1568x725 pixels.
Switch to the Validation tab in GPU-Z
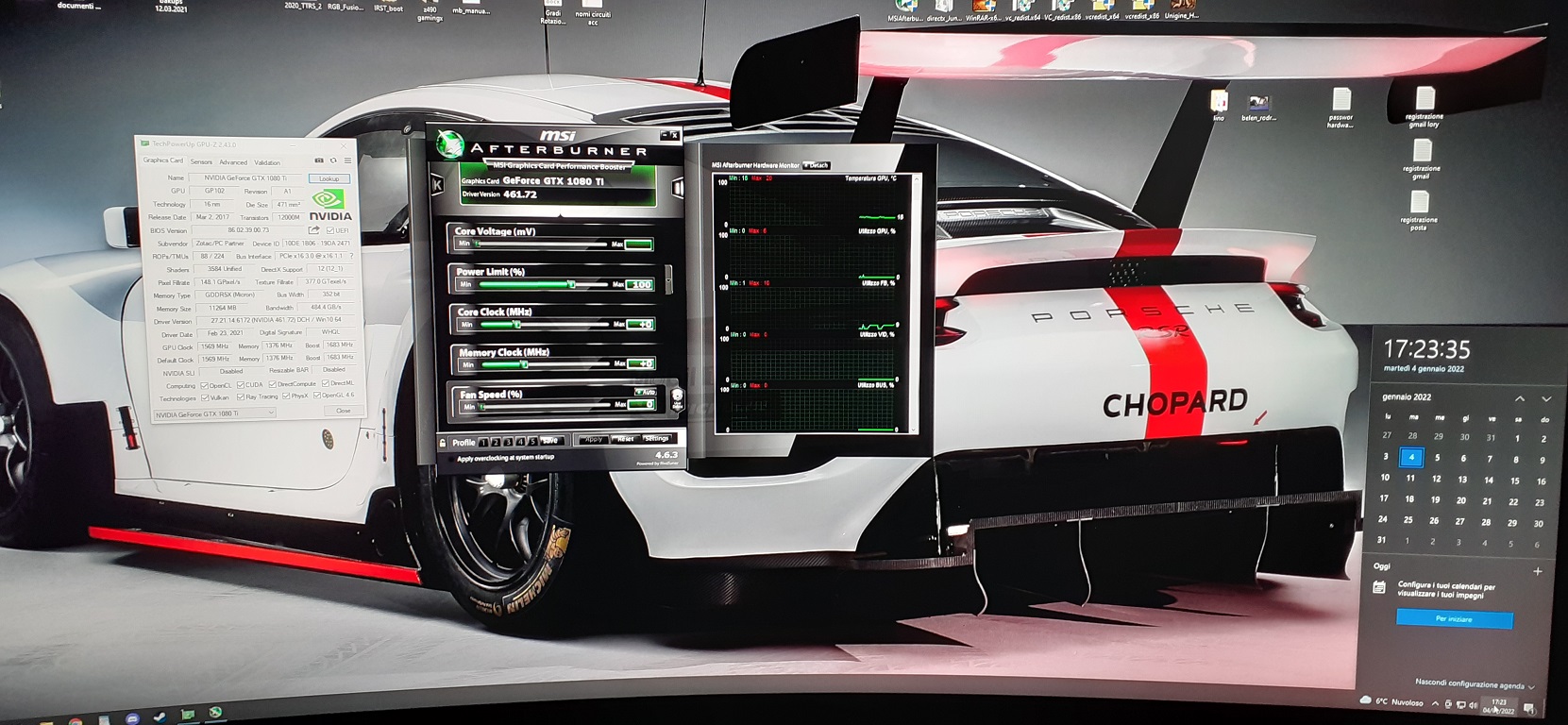pos(267,162)
